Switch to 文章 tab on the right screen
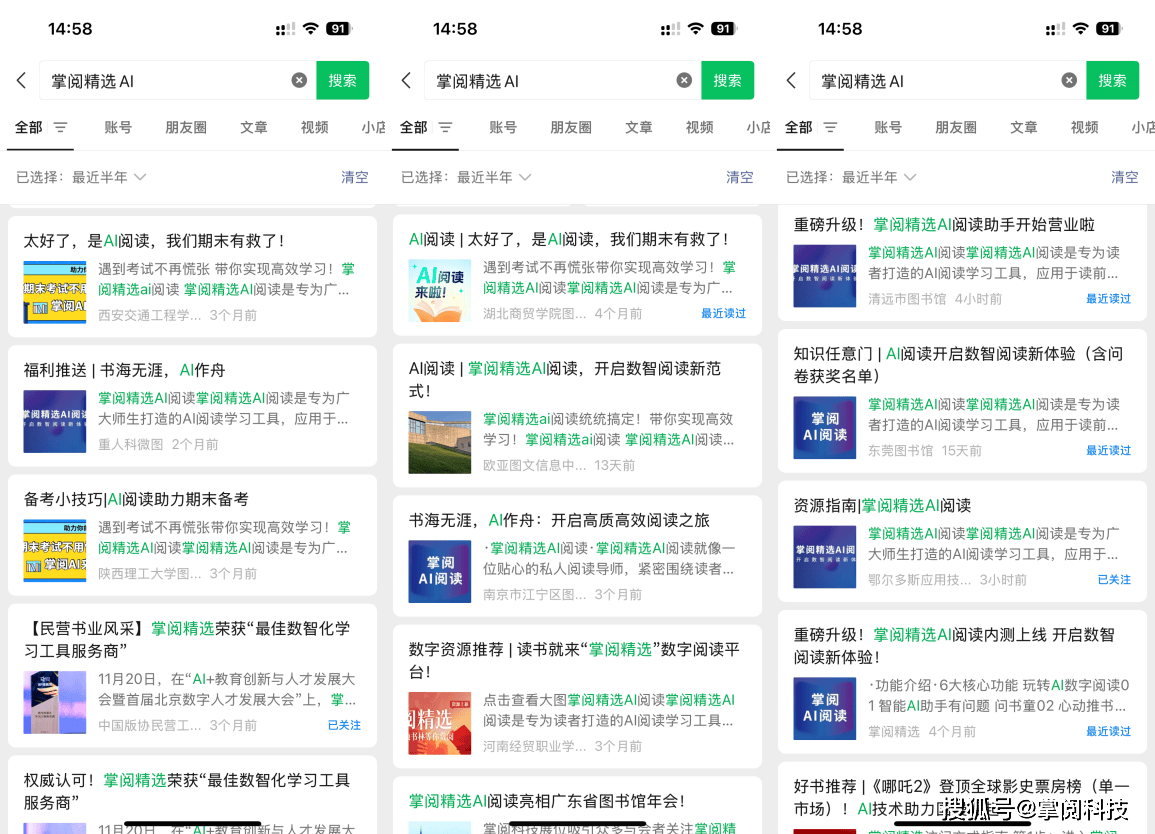Screen dimensions: 1155x834 [x=1024, y=127]
